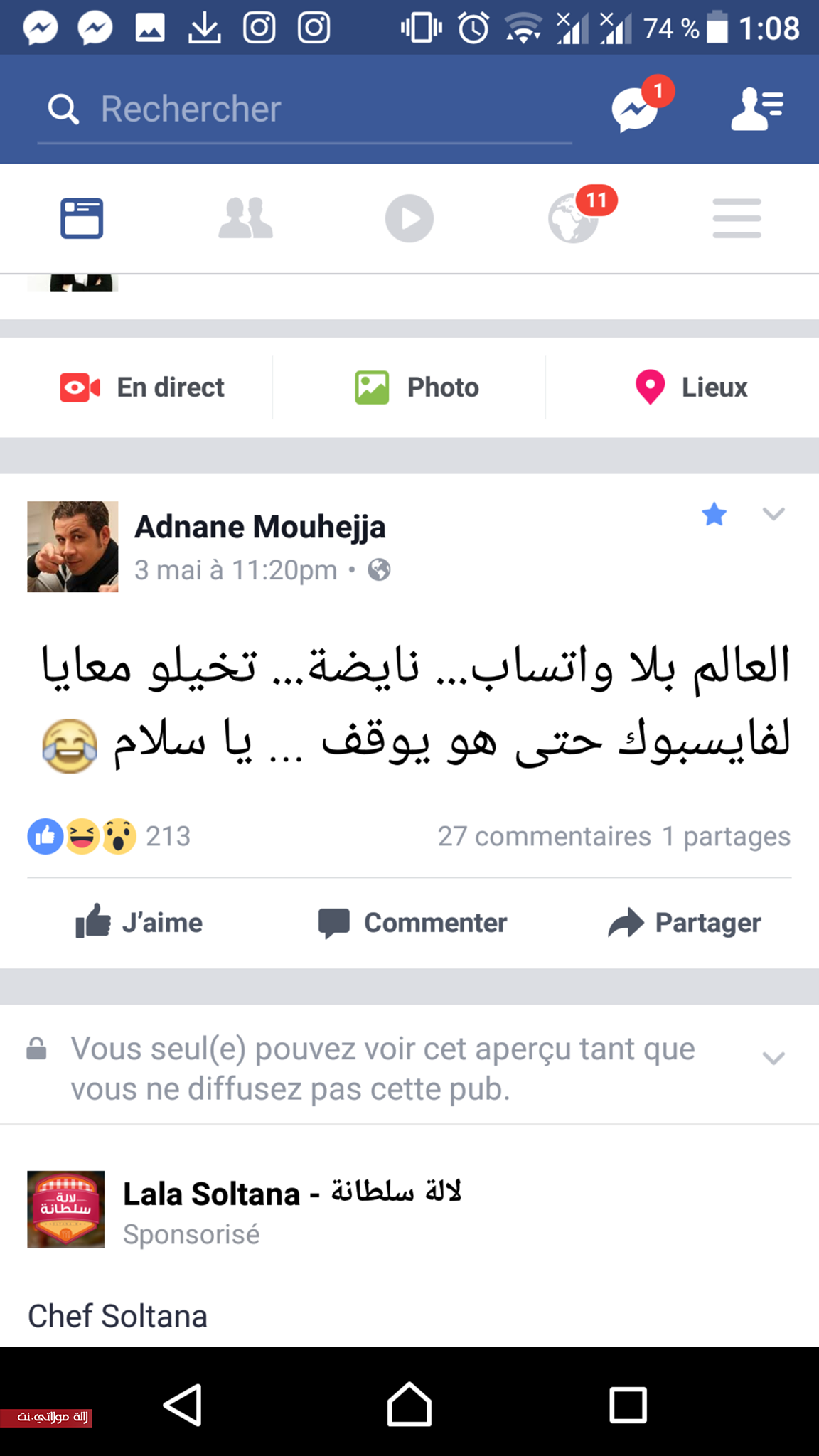Add a Photo to a post
Screen dimensions: 819x1456
pos(417,387)
